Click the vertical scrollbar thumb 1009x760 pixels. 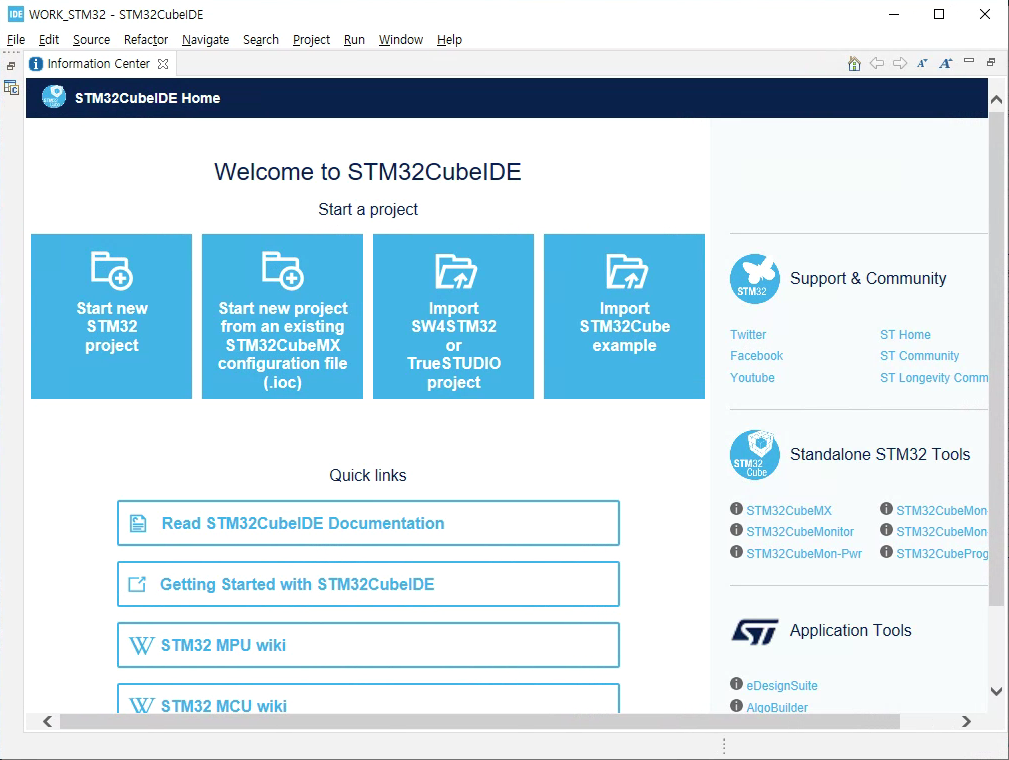tap(996, 358)
